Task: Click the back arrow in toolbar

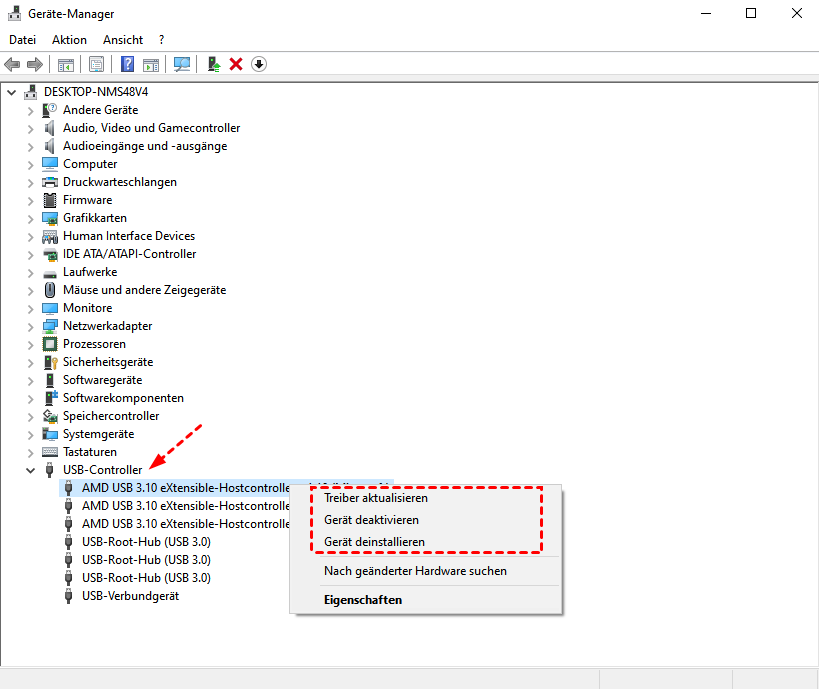Action: coord(13,64)
